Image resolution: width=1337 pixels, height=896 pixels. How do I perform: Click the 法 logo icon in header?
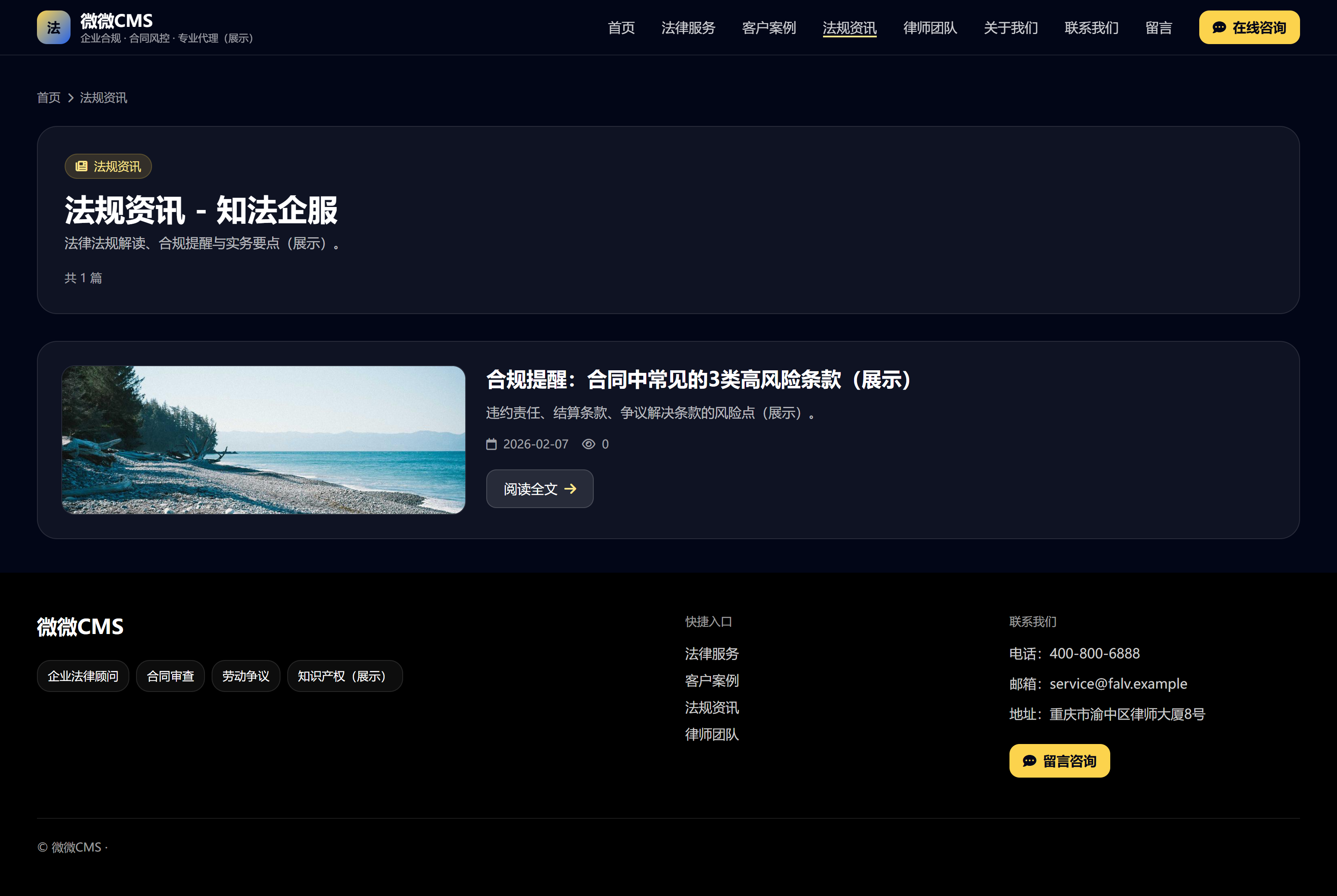(54, 27)
